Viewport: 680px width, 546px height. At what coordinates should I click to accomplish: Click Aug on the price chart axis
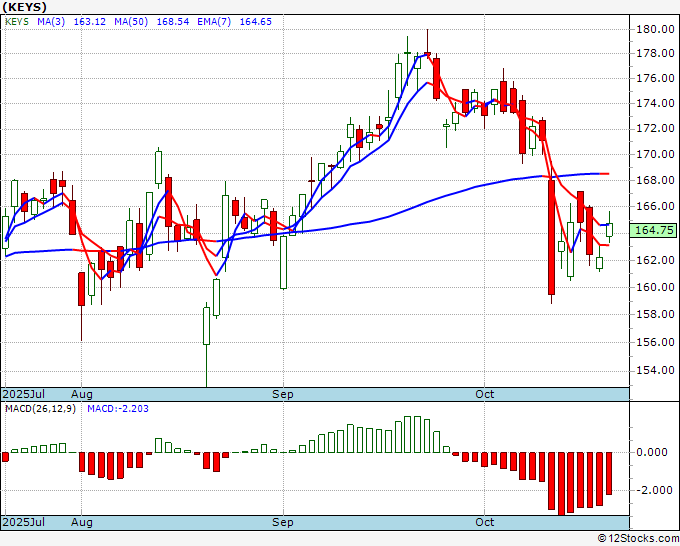(82, 394)
